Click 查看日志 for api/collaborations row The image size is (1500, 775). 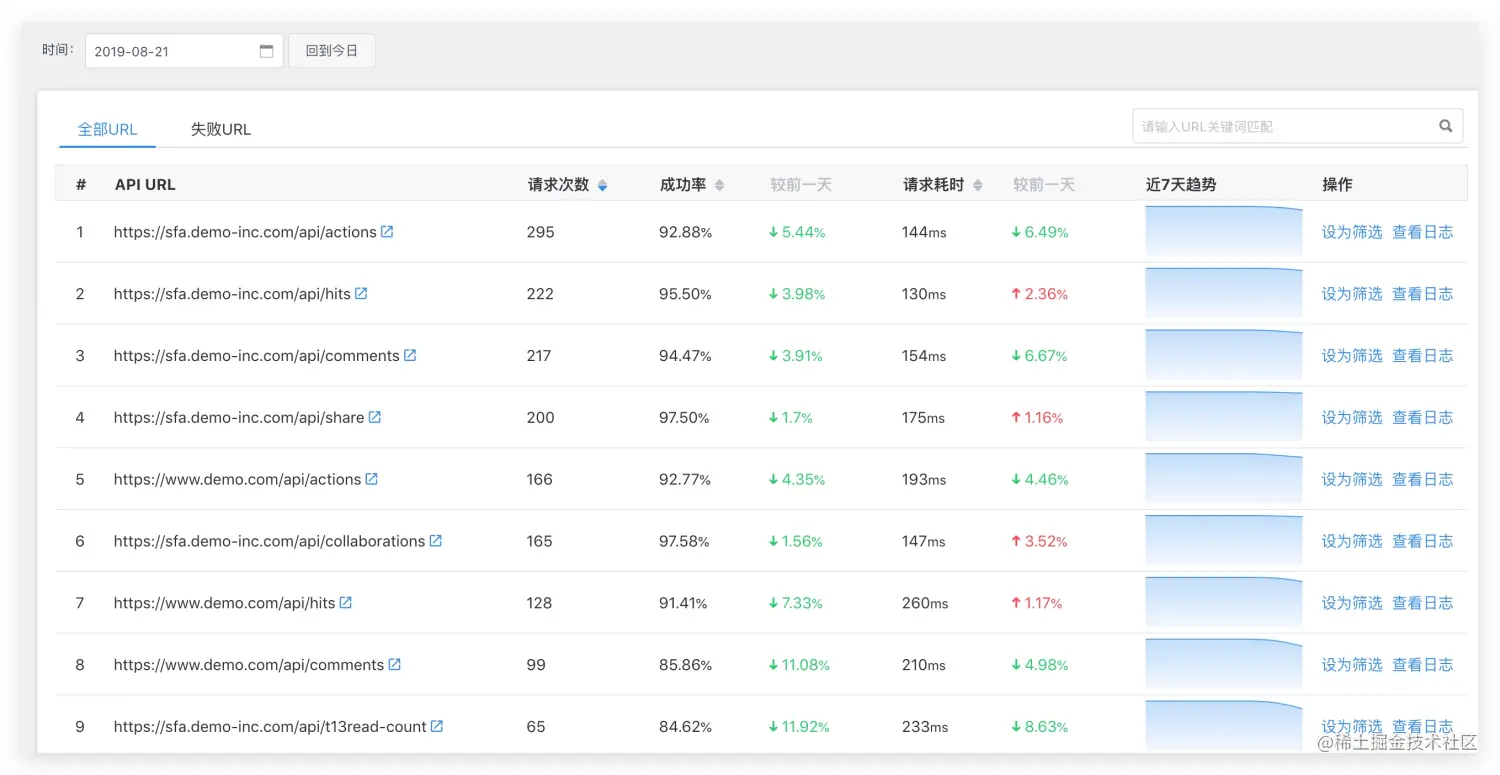pos(1423,541)
